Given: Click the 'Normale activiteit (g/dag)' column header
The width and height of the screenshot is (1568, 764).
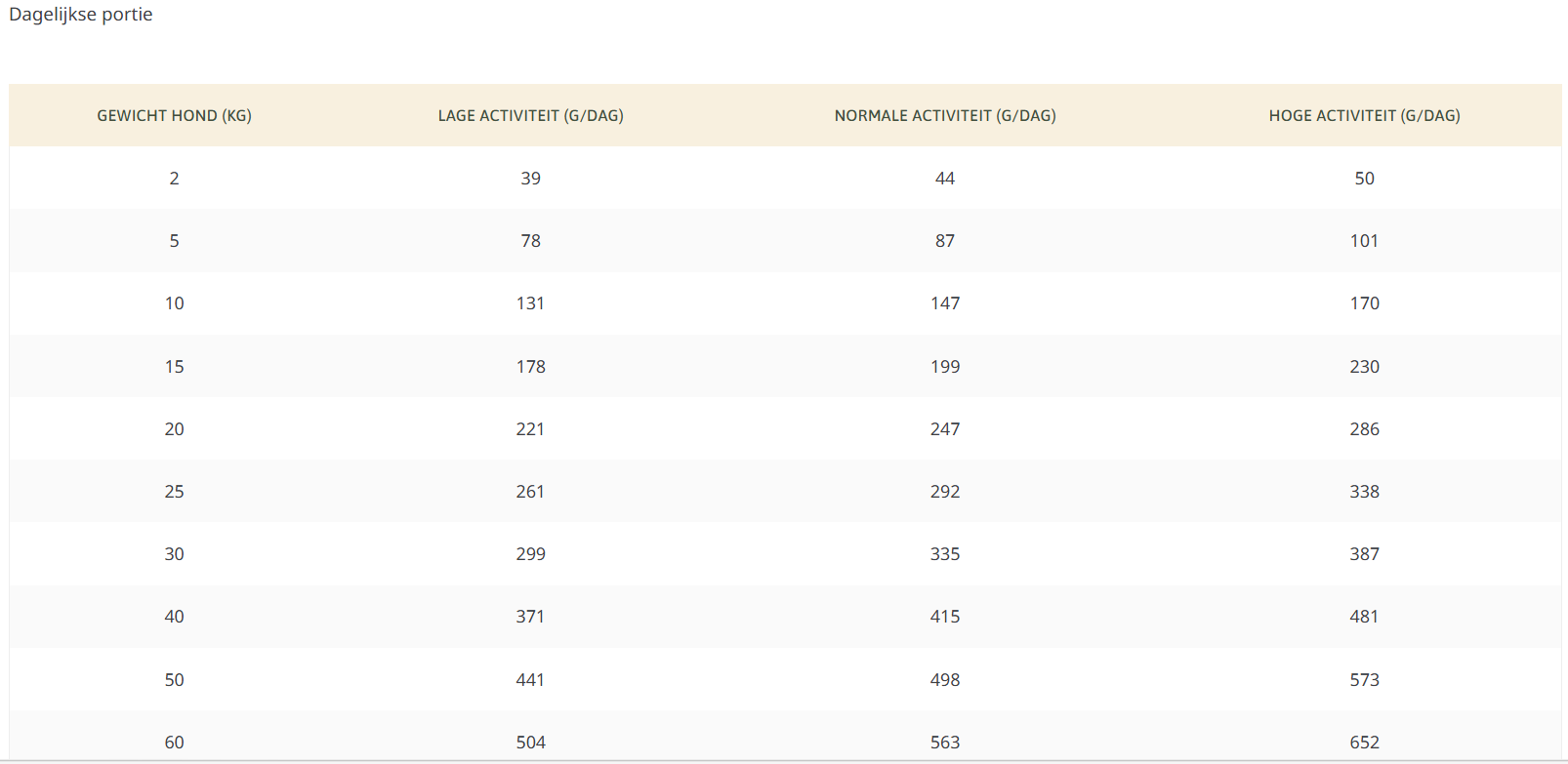Looking at the screenshot, I should (x=944, y=115).
